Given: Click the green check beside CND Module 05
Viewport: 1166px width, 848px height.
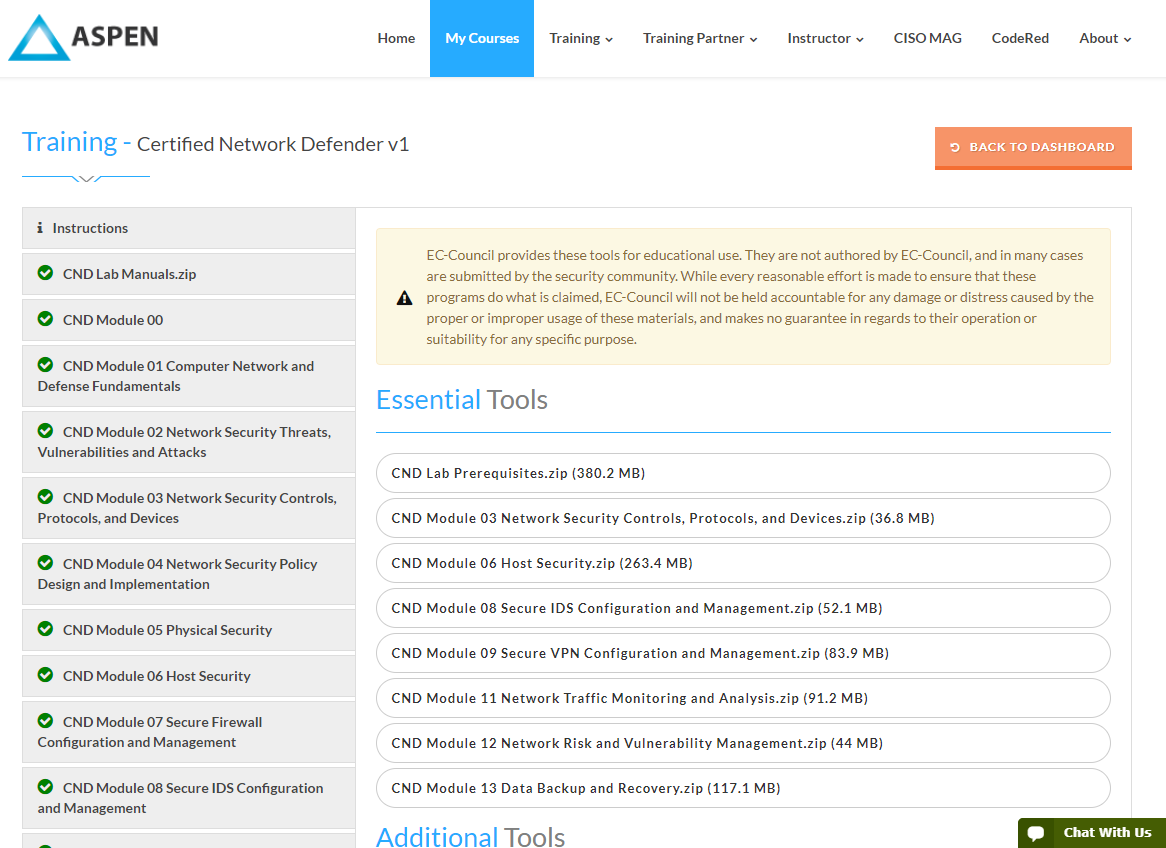Looking at the screenshot, I should point(45,629).
